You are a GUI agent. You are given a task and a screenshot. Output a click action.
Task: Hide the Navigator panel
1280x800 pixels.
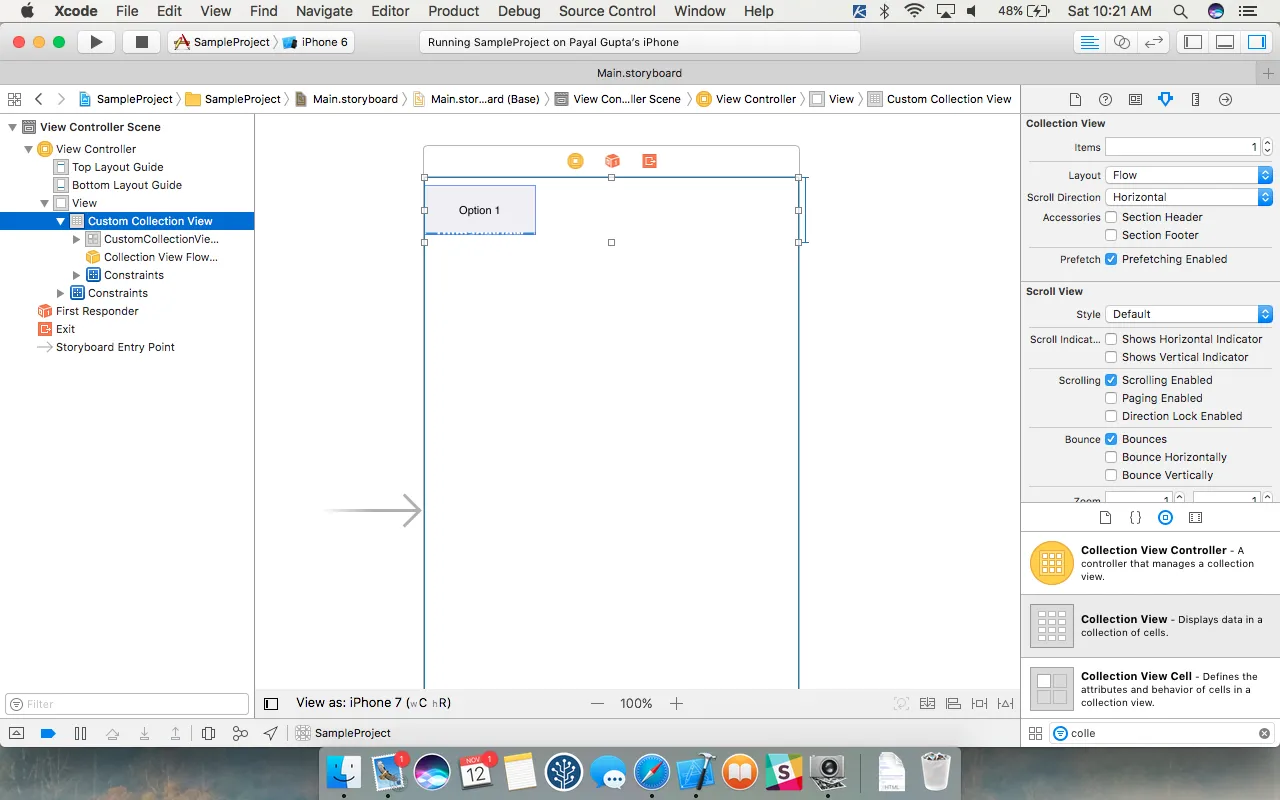point(1193,42)
